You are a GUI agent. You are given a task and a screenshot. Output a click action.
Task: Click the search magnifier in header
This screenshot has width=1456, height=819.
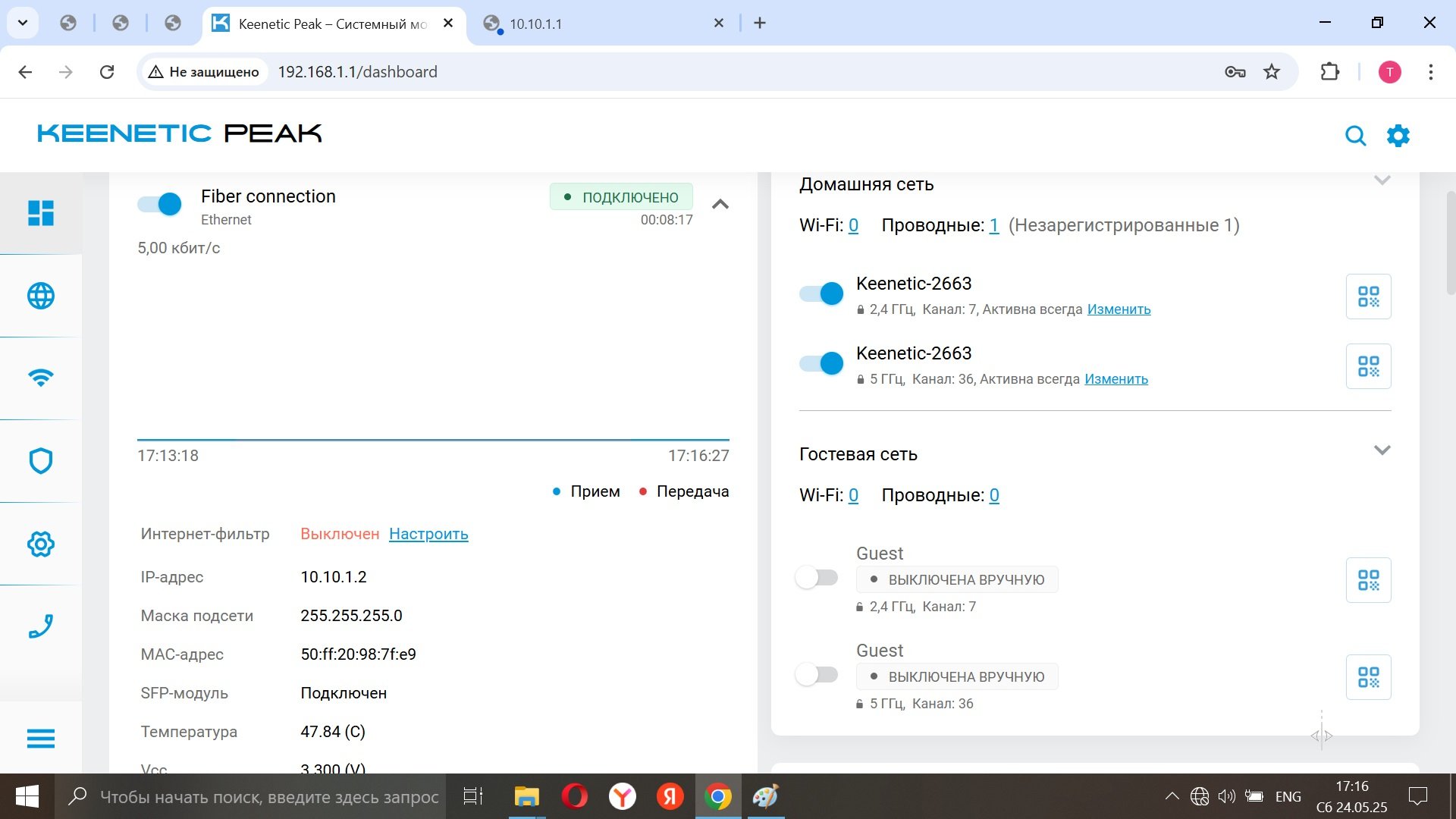[x=1355, y=136]
